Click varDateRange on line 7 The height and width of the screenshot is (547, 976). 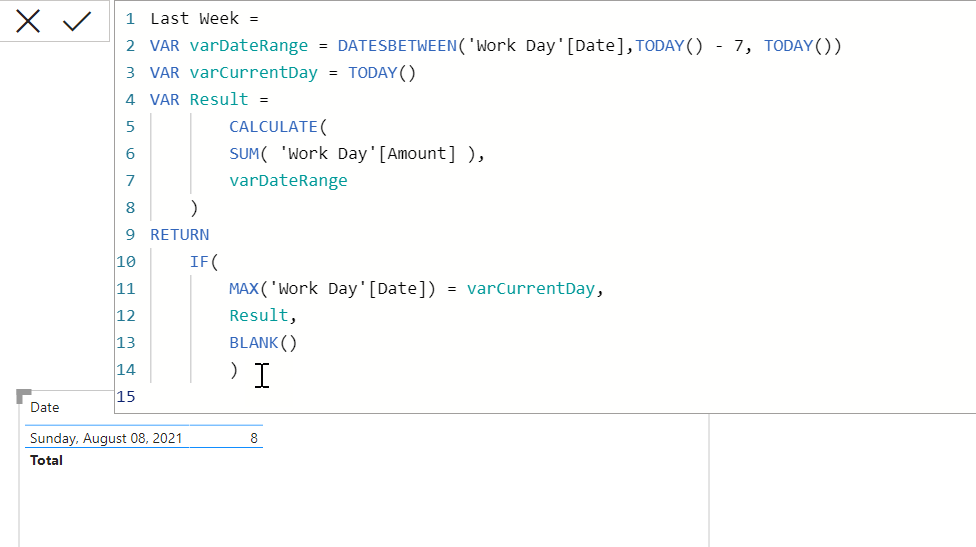[288, 180]
